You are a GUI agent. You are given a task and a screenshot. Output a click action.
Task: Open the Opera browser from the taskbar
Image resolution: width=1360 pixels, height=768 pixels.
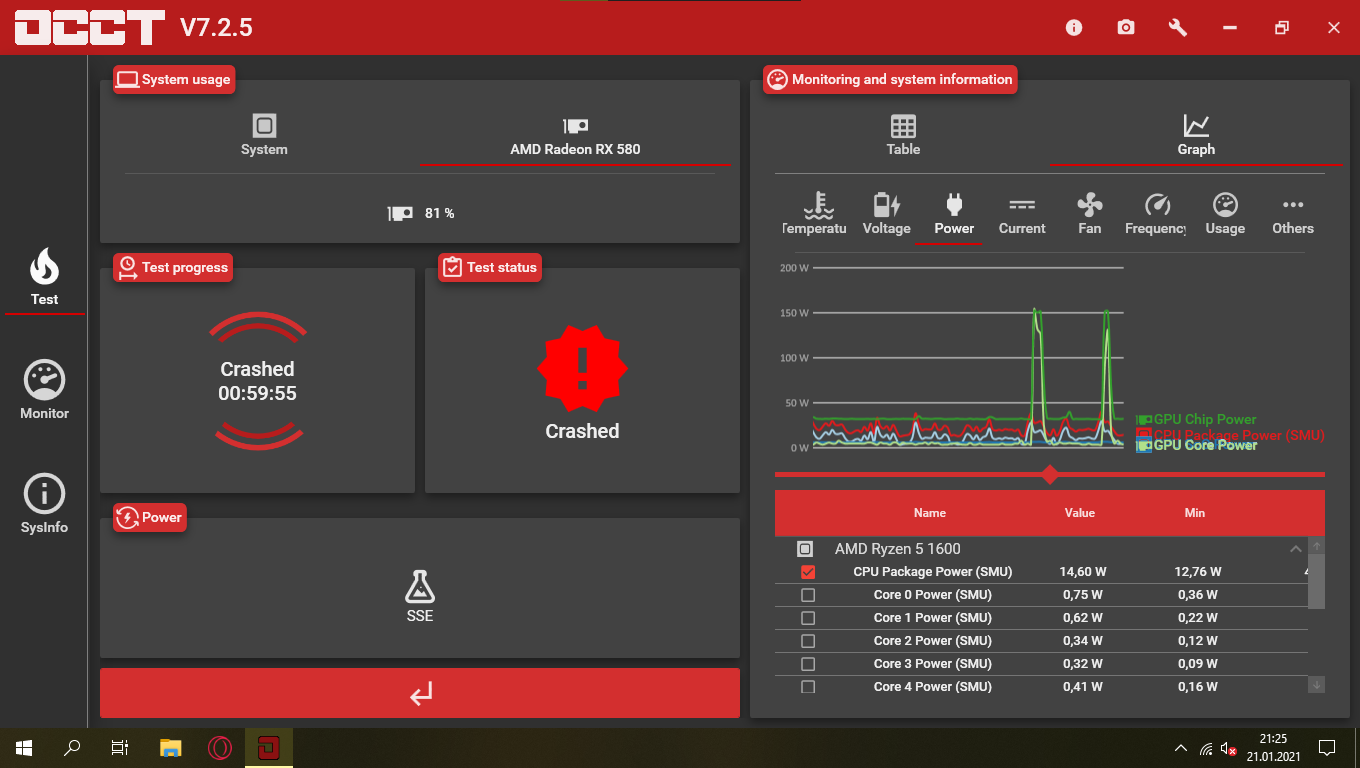(220, 748)
